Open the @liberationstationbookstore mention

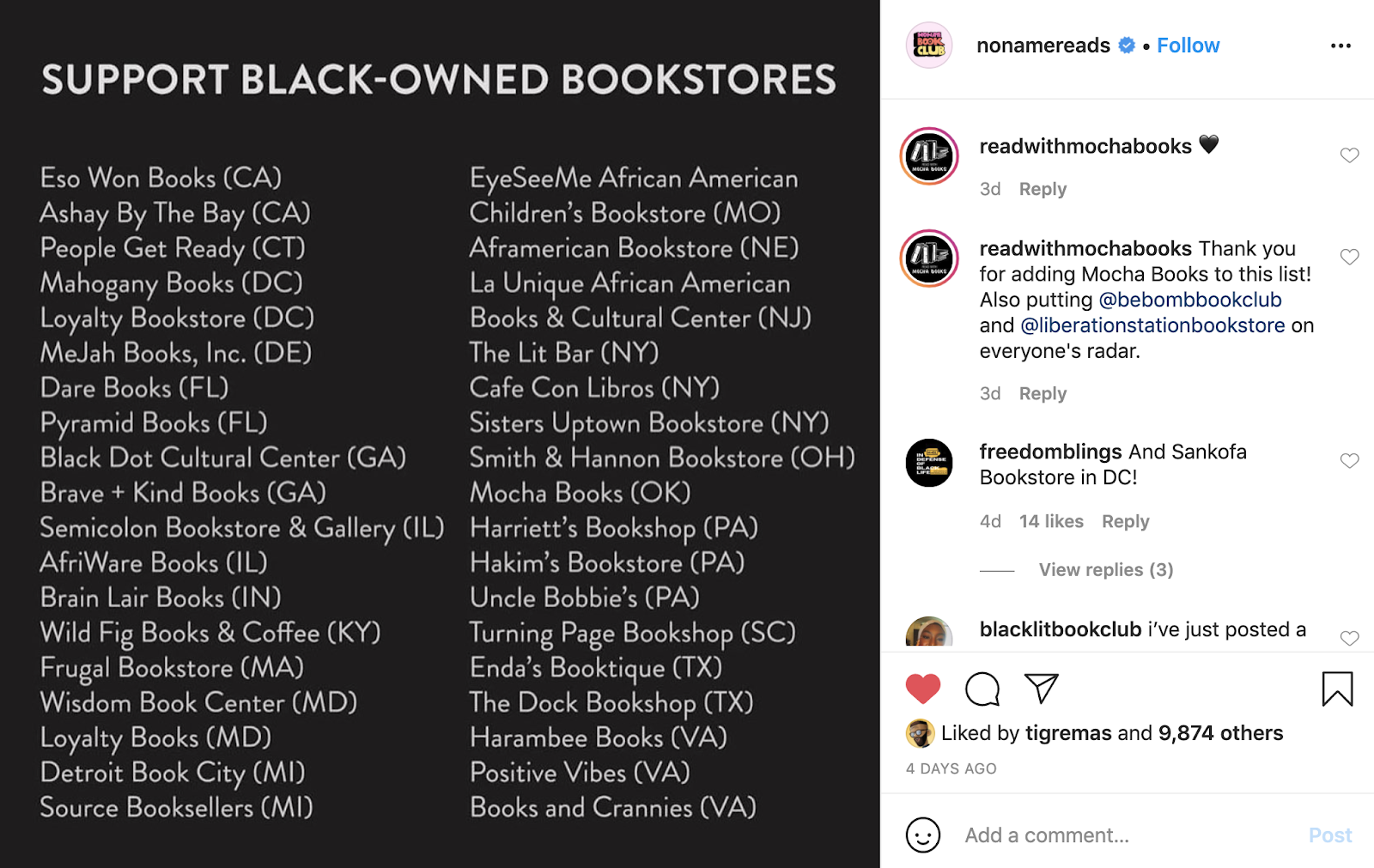coord(1152,325)
